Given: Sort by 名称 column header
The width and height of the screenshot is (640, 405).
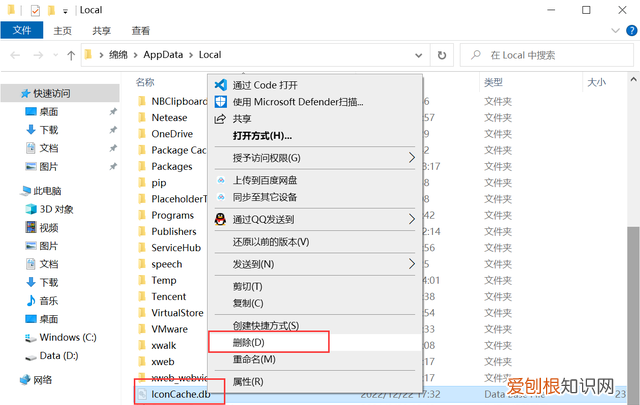Looking at the screenshot, I should (145, 82).
